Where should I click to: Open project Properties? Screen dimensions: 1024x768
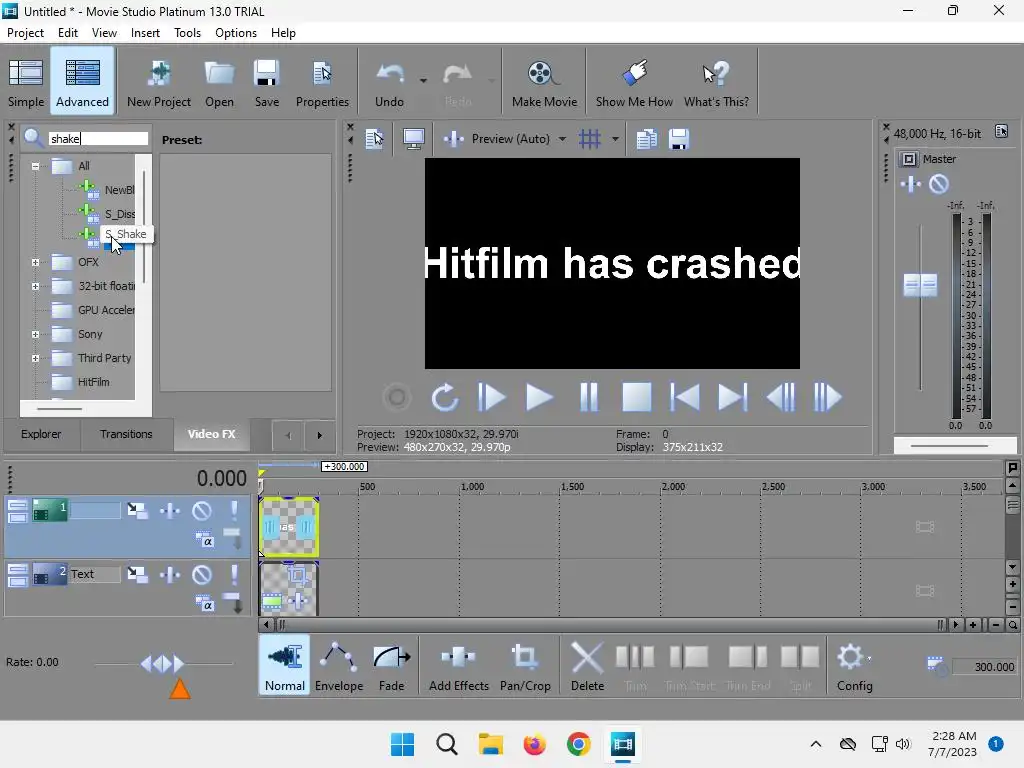click(x=322, y=82)
